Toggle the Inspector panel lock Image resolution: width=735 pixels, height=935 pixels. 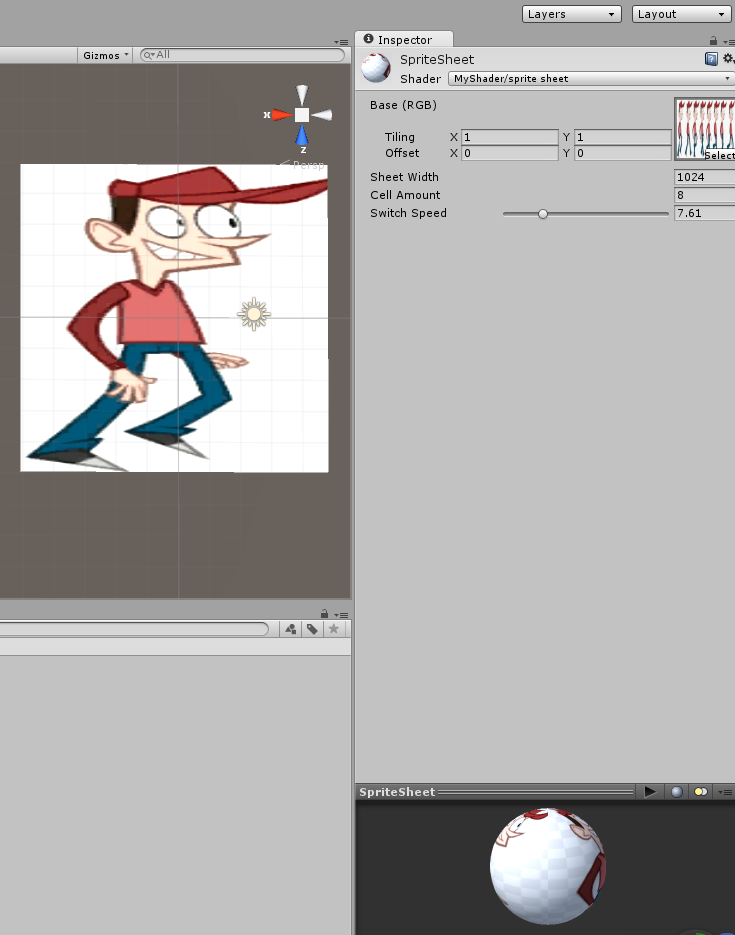pos(713,41)
